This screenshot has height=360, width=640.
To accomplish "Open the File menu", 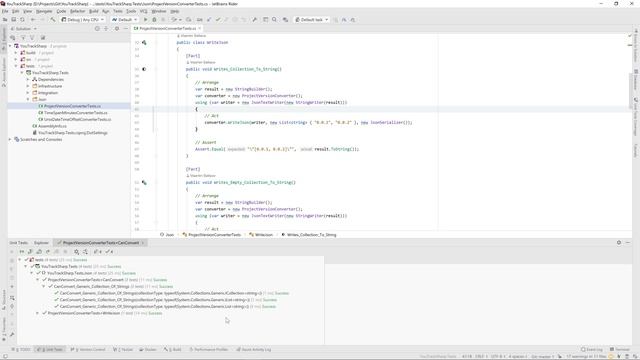I will pos(5,11).
